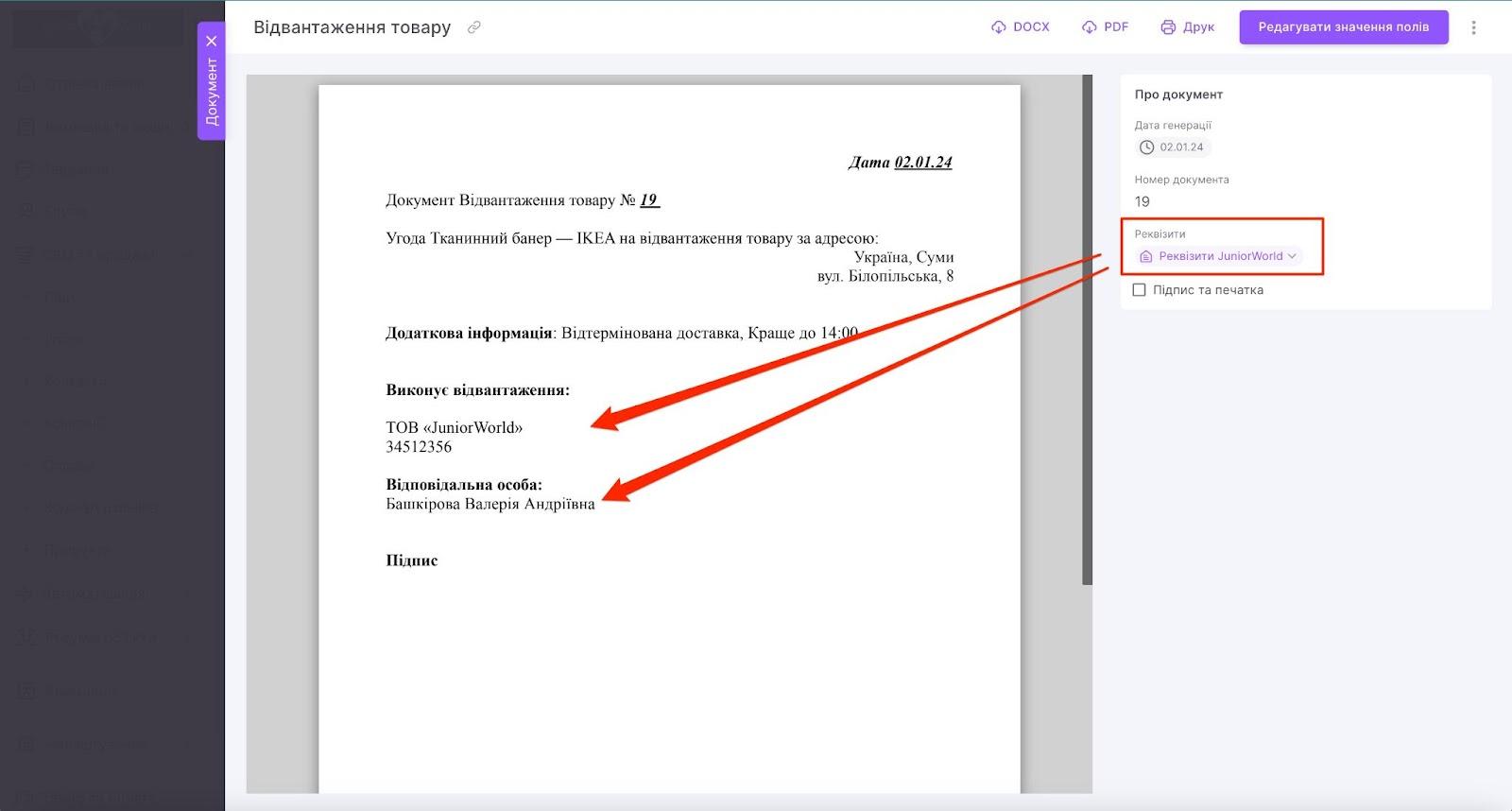Click the Україна, Суми address line
Image resolution: width=1512 pixels, height=811 pixels.
coord(903,257)
